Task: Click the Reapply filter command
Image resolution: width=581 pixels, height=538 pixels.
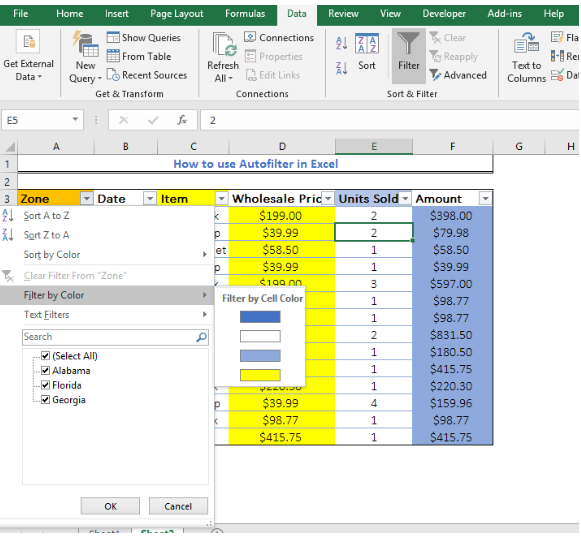Action: point(454,56)
